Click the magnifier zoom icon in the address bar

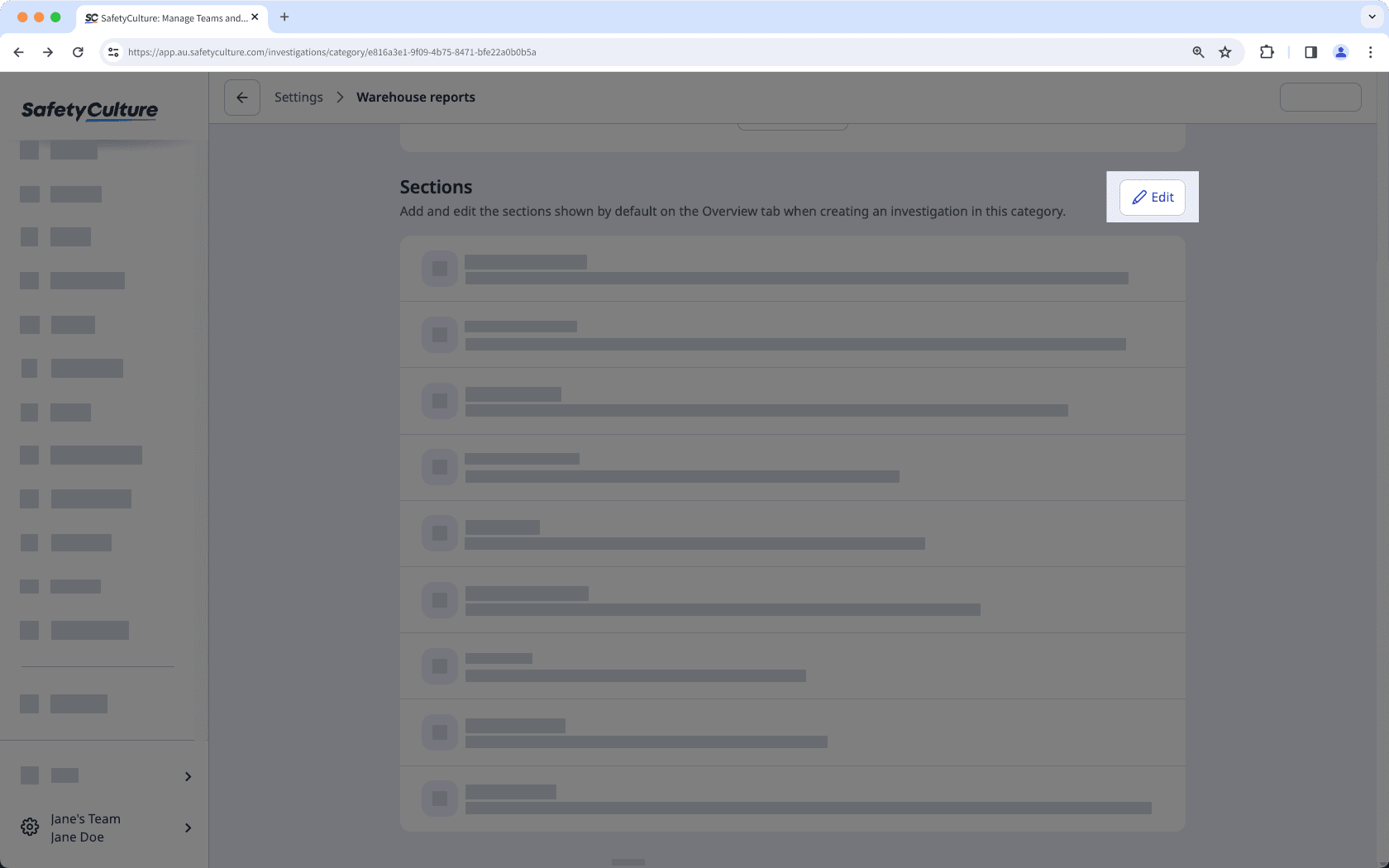pyautogui.click(x=1197, y=51)
